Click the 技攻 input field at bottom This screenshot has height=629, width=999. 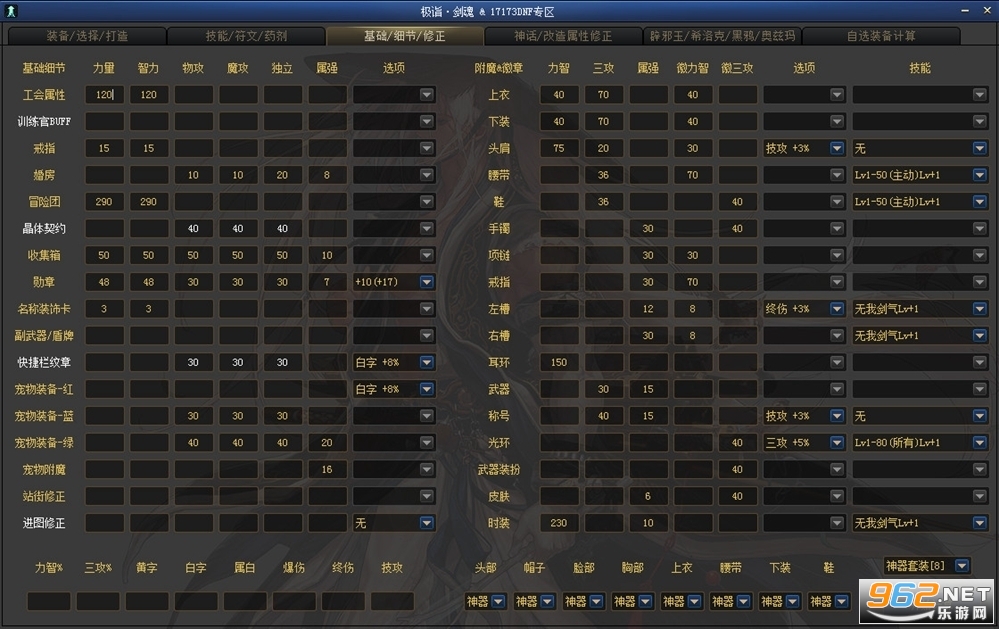[392, 601]
